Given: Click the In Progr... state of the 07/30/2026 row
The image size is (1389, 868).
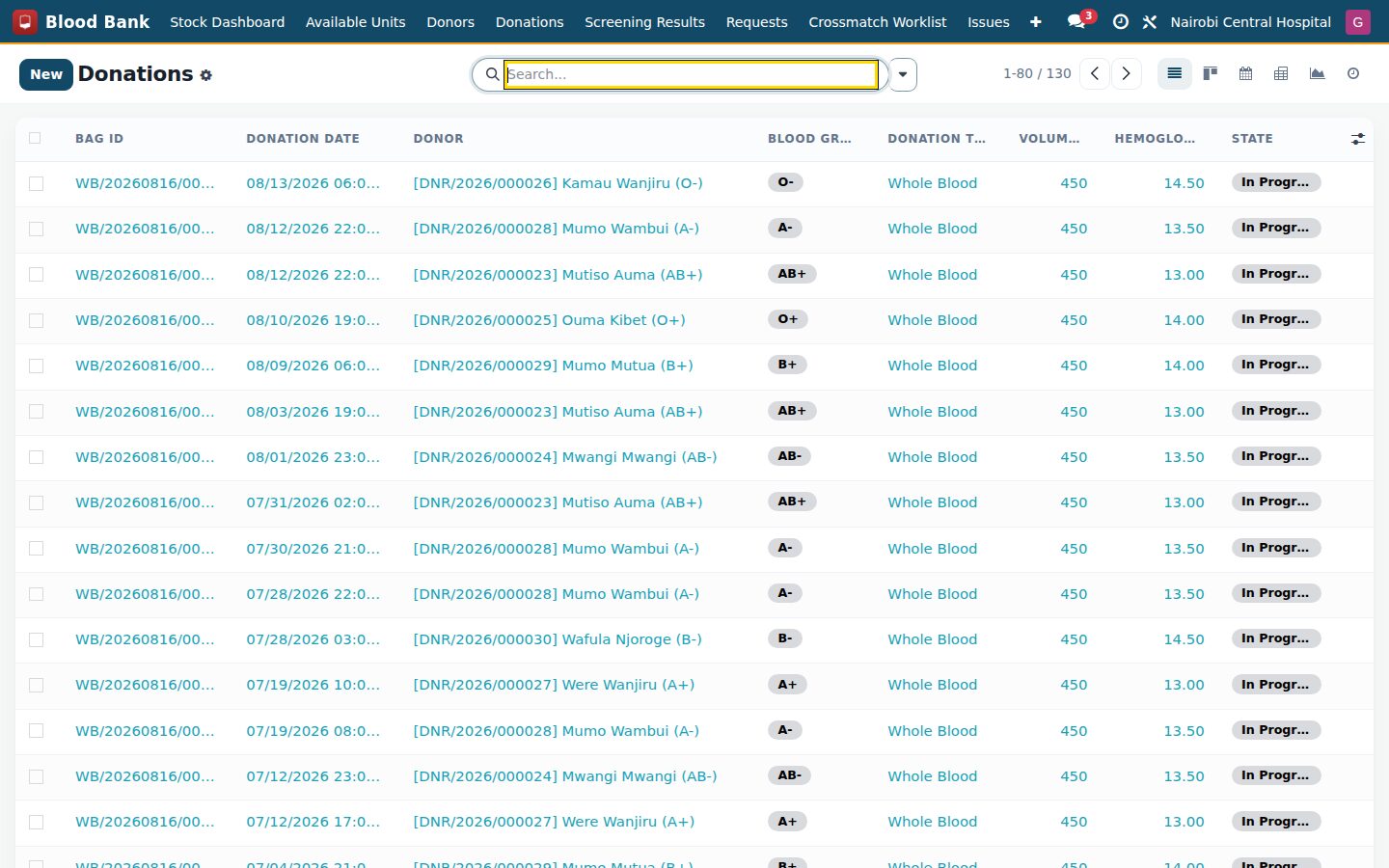Looking at the screenshot, I should coord(1275,548).
